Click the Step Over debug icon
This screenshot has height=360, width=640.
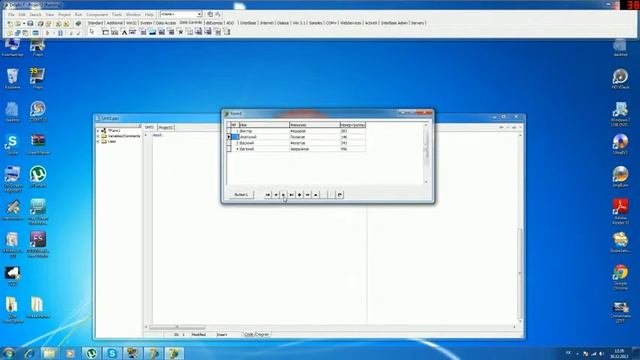(78, 33)
